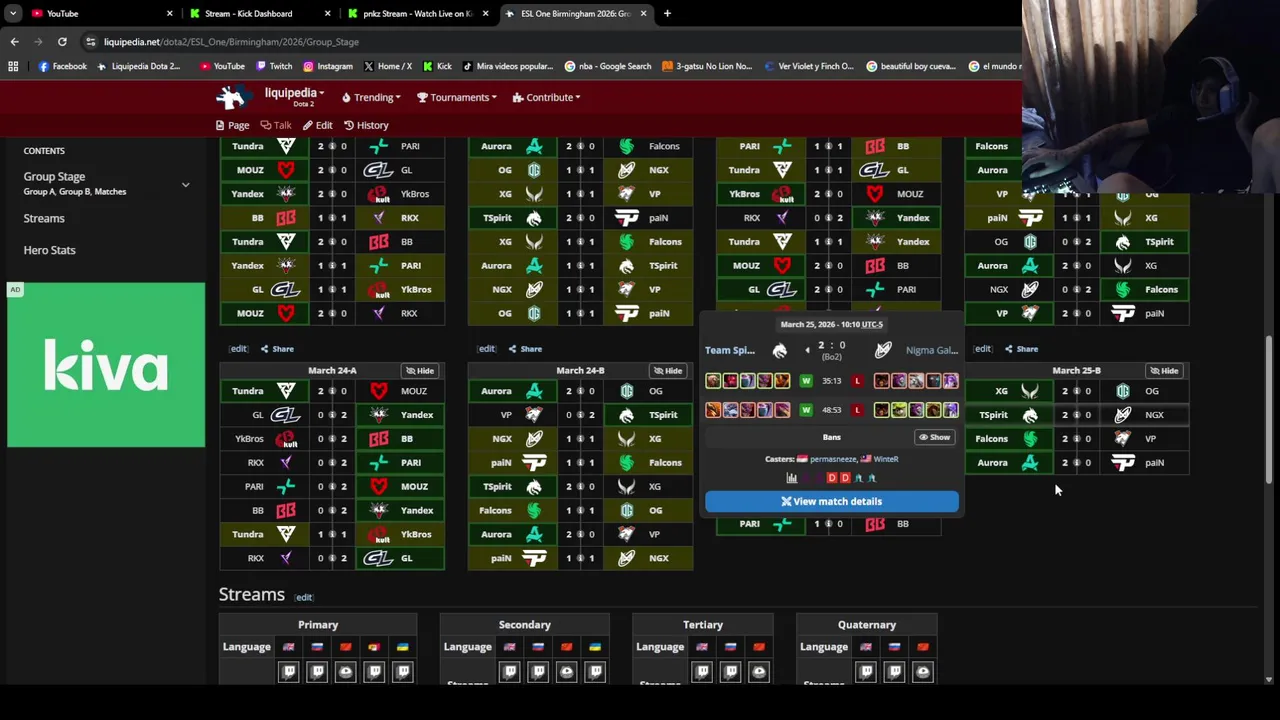The image size is (1280, 720).
Task: Open Liquipedia Dota 2 bookmark
Action: (x=139, y=66)
